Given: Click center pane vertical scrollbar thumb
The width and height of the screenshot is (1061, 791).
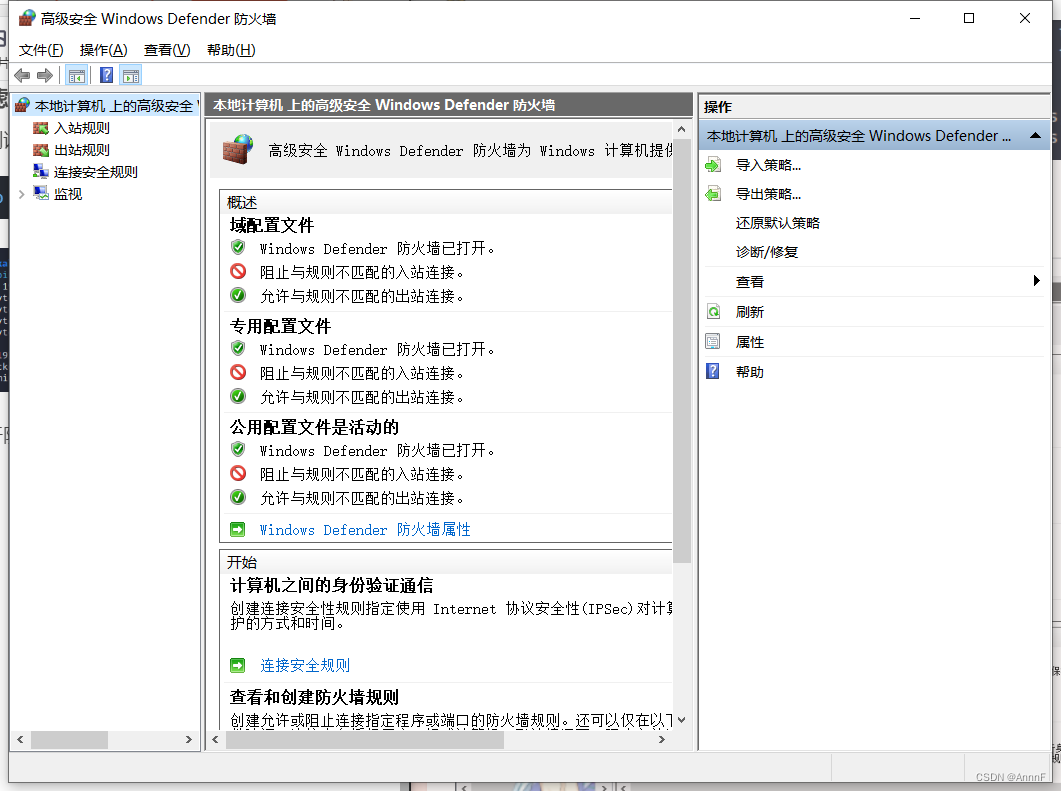Looking at the screenshot, I should (x=681, y=350).
